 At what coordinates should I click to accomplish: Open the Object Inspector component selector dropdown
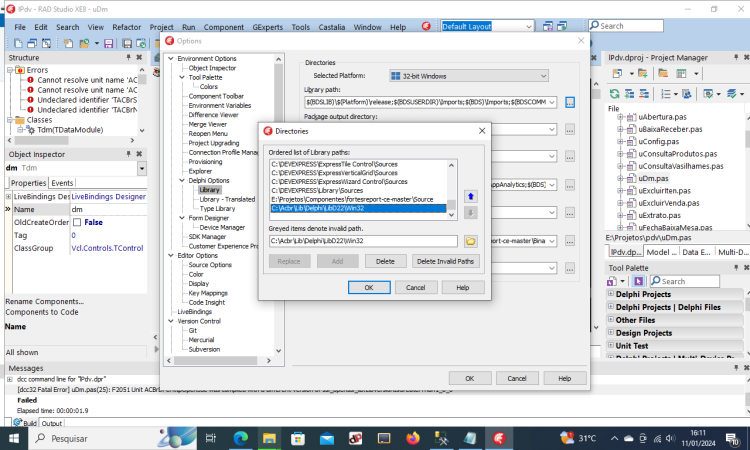(142, 168)
